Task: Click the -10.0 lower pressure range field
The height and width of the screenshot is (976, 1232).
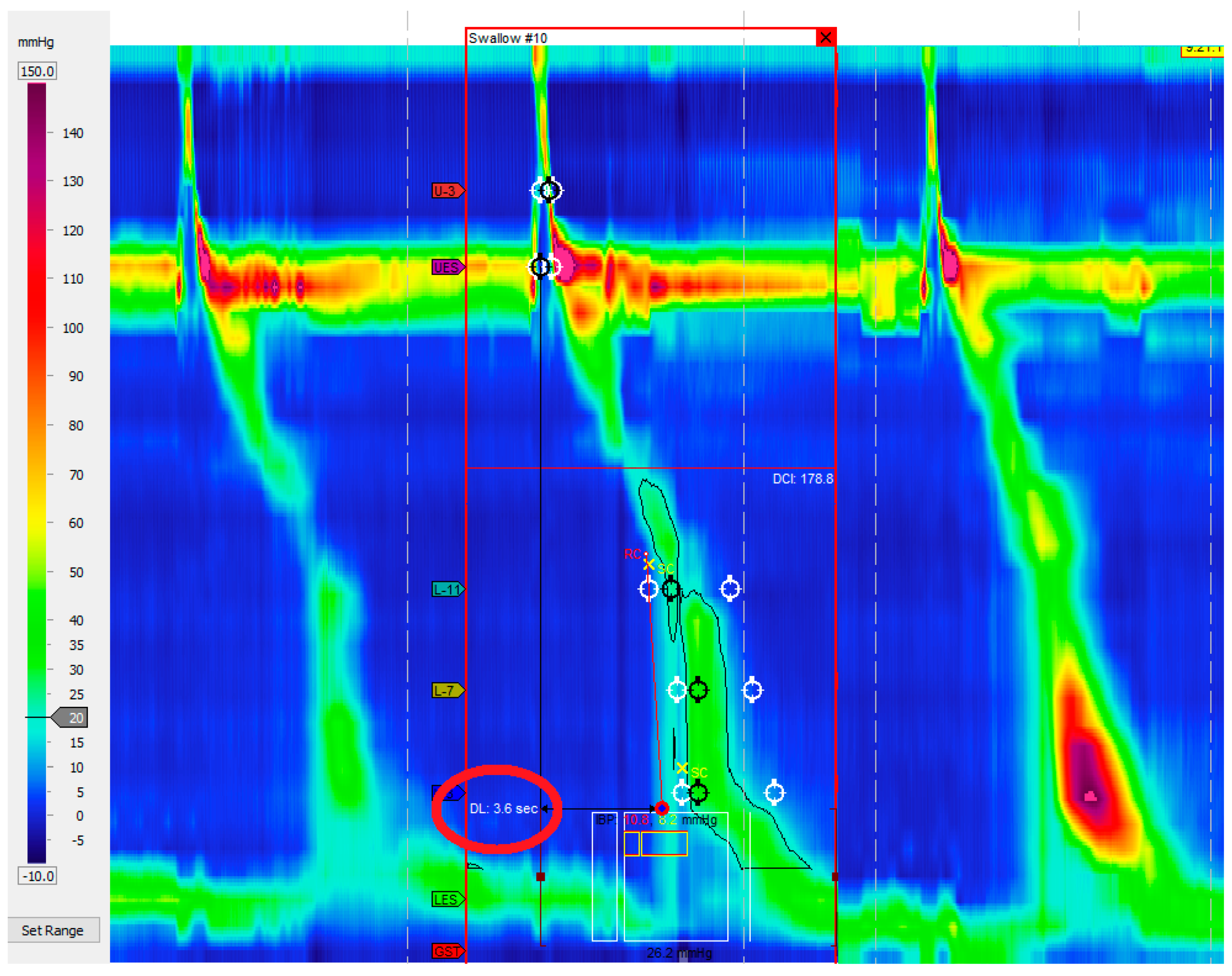Action: (x=37, y=876)
